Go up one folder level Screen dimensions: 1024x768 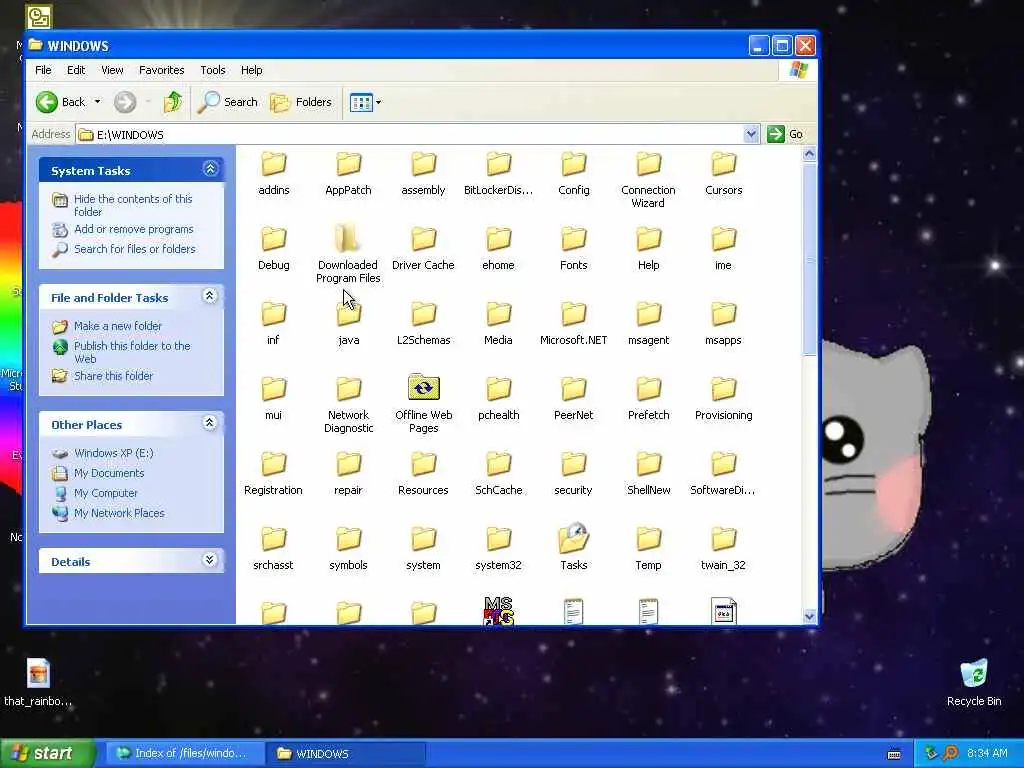[173, 102]
